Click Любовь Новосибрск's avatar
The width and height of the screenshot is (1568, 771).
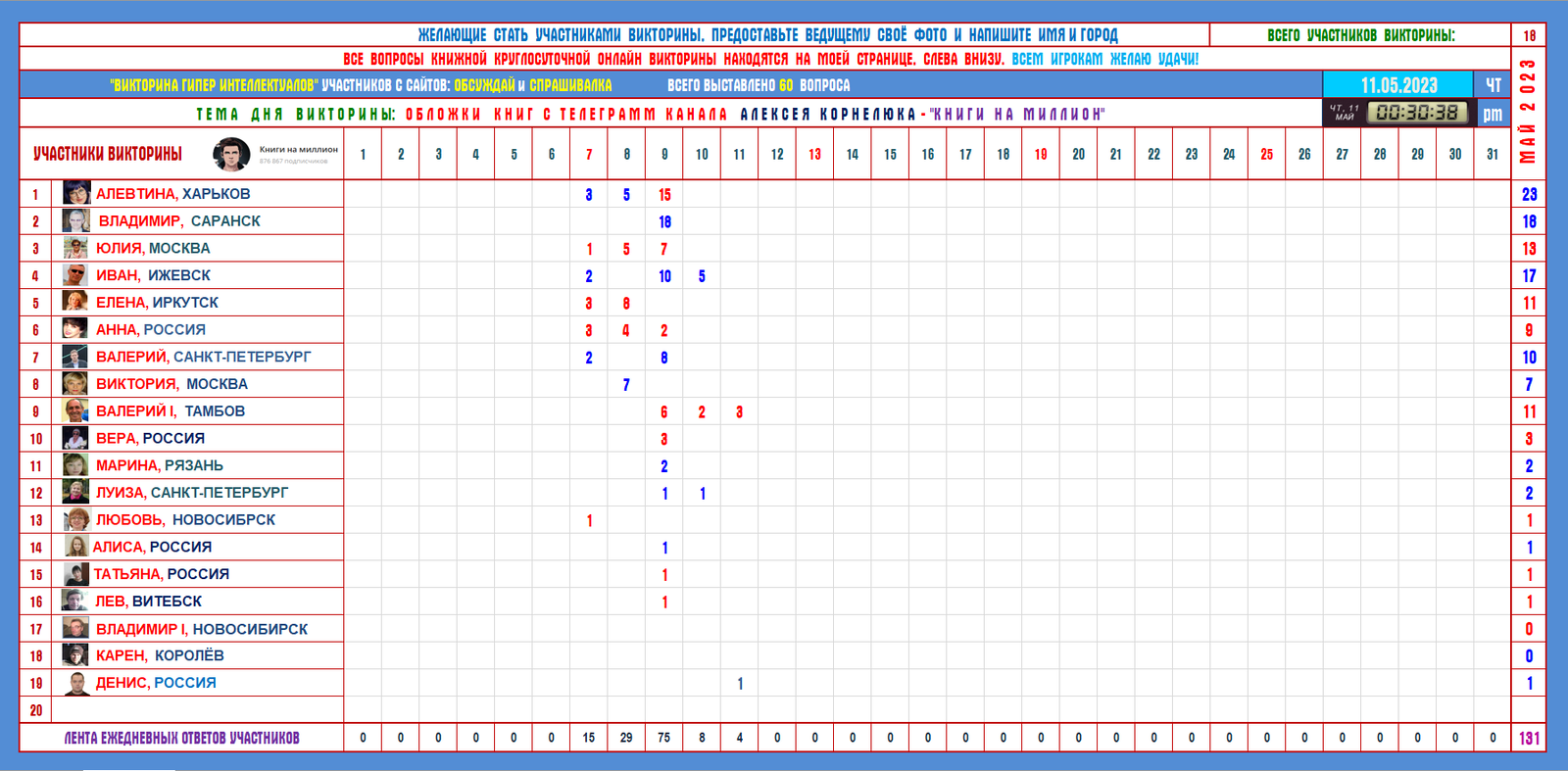(76, 519)
